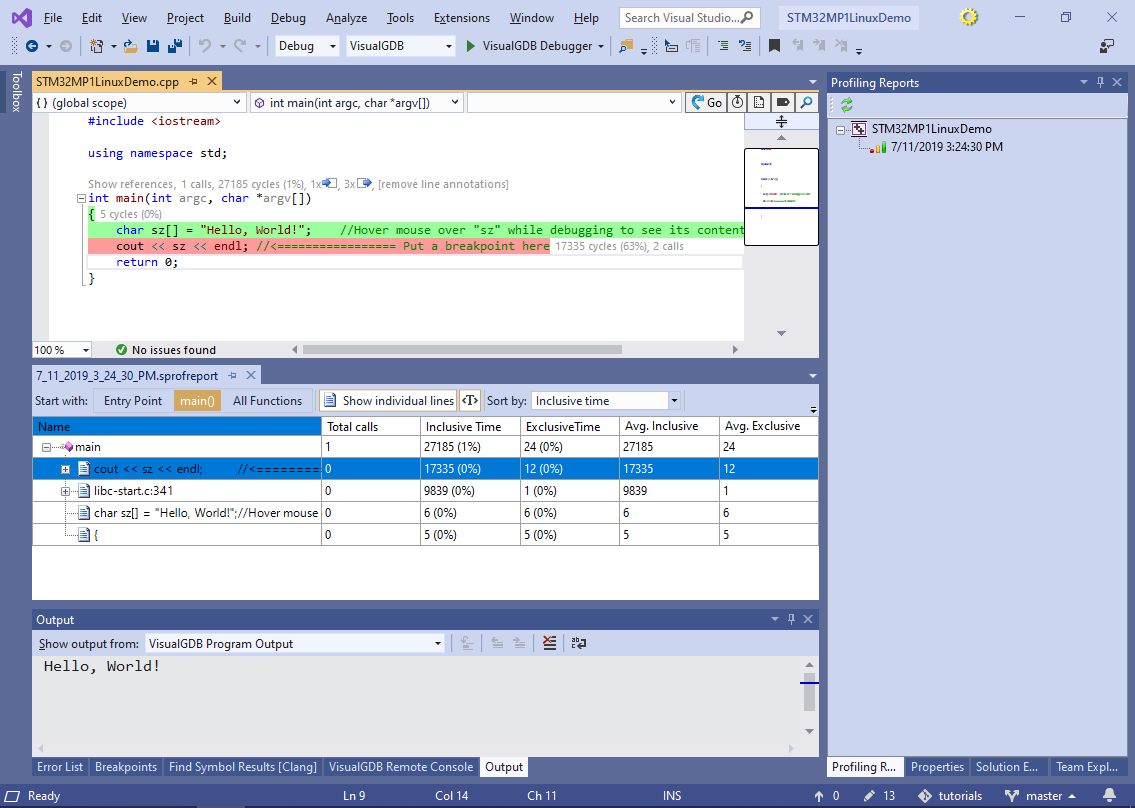Viewport: 1135px width, 808px height.
Task: Switch to the Solution Explorer tab
Action: [x=1007, y=767]
